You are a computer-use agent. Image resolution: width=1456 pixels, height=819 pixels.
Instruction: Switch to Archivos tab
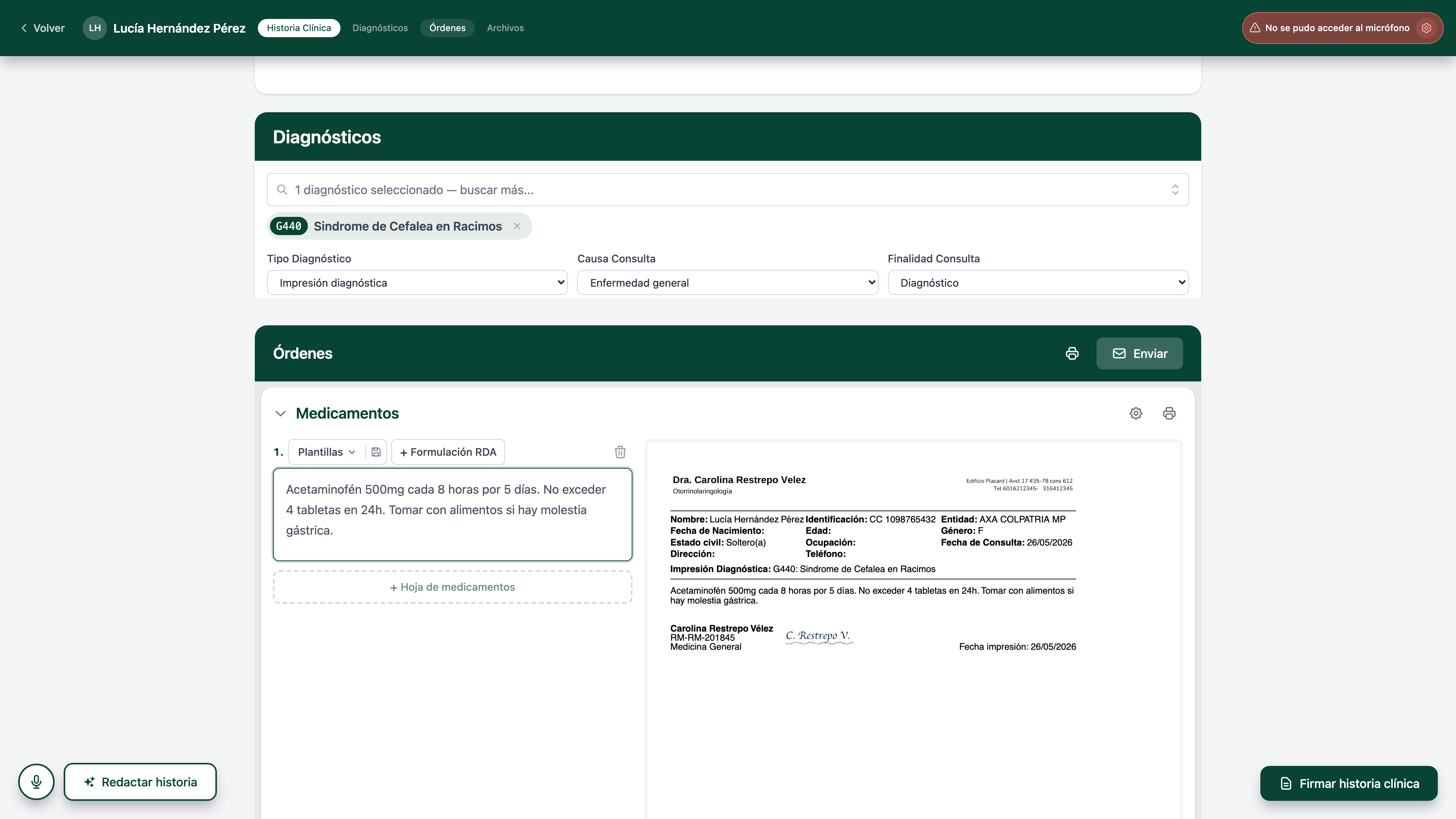505,28
